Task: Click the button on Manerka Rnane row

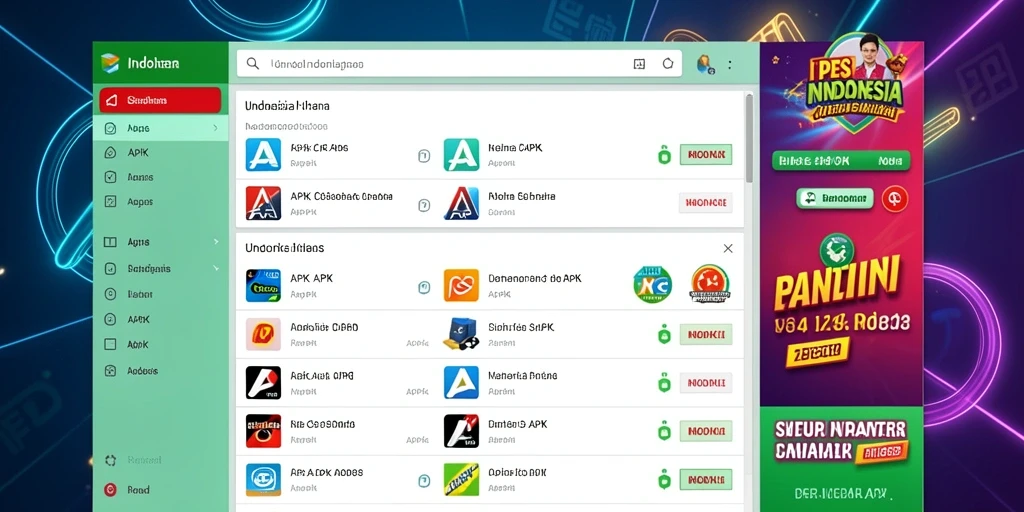Action: pos(706,383)
